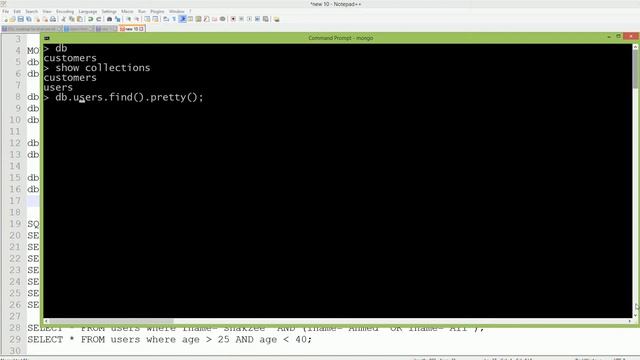Click horizontal scrollbar right arrow in Command Prompt
This screenshot has height=360, width=640.
pos(629,321)
